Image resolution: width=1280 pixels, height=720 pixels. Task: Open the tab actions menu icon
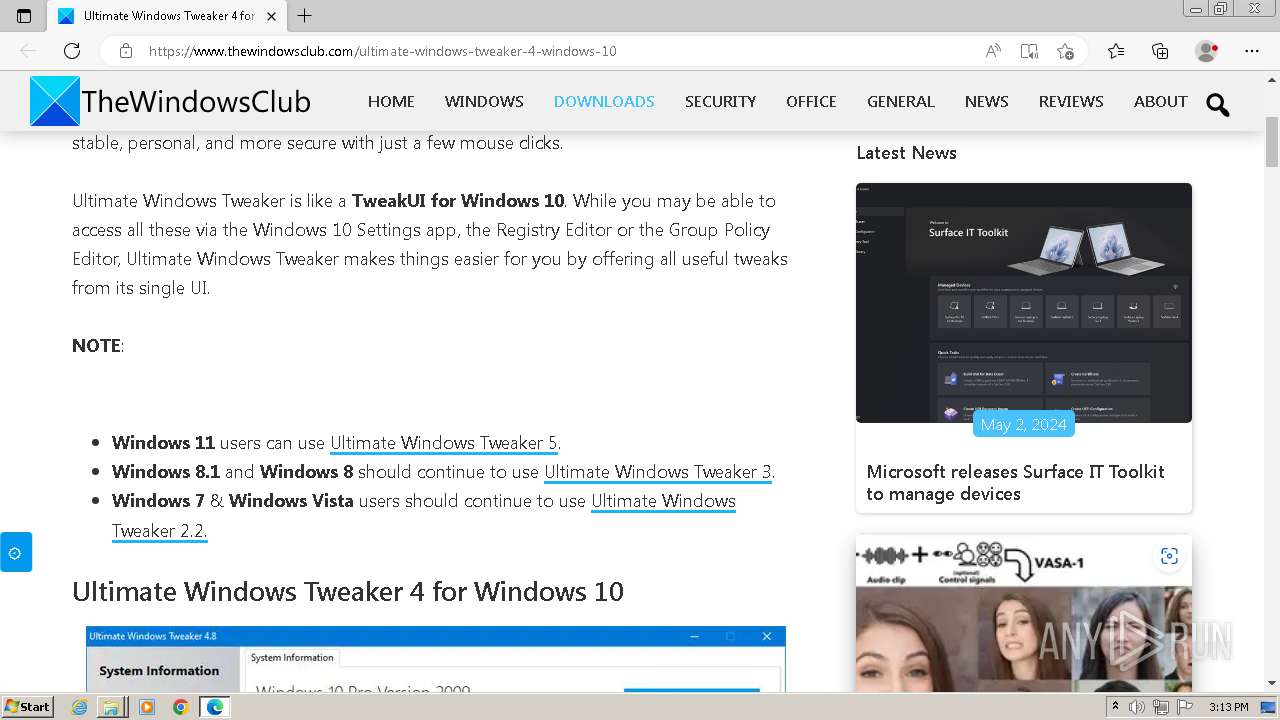(24, 16)
